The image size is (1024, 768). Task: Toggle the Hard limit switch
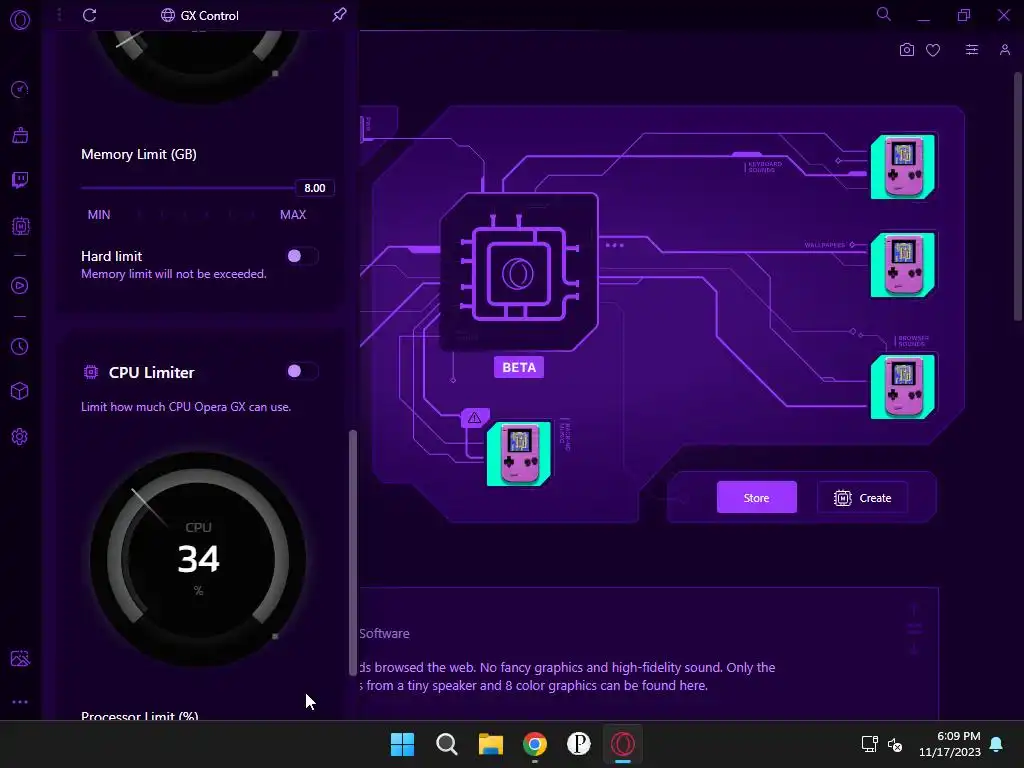pyautogui.click(x=302, y=256)
